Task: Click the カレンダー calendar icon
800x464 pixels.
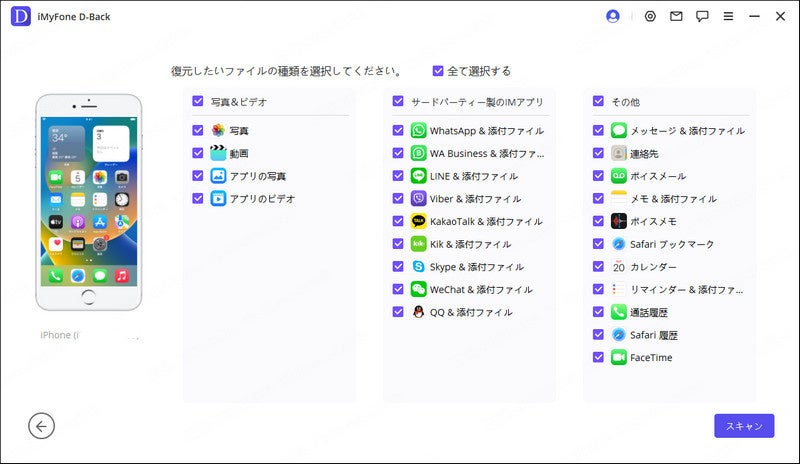Action: pyautogui.click(x=618, y=266)
